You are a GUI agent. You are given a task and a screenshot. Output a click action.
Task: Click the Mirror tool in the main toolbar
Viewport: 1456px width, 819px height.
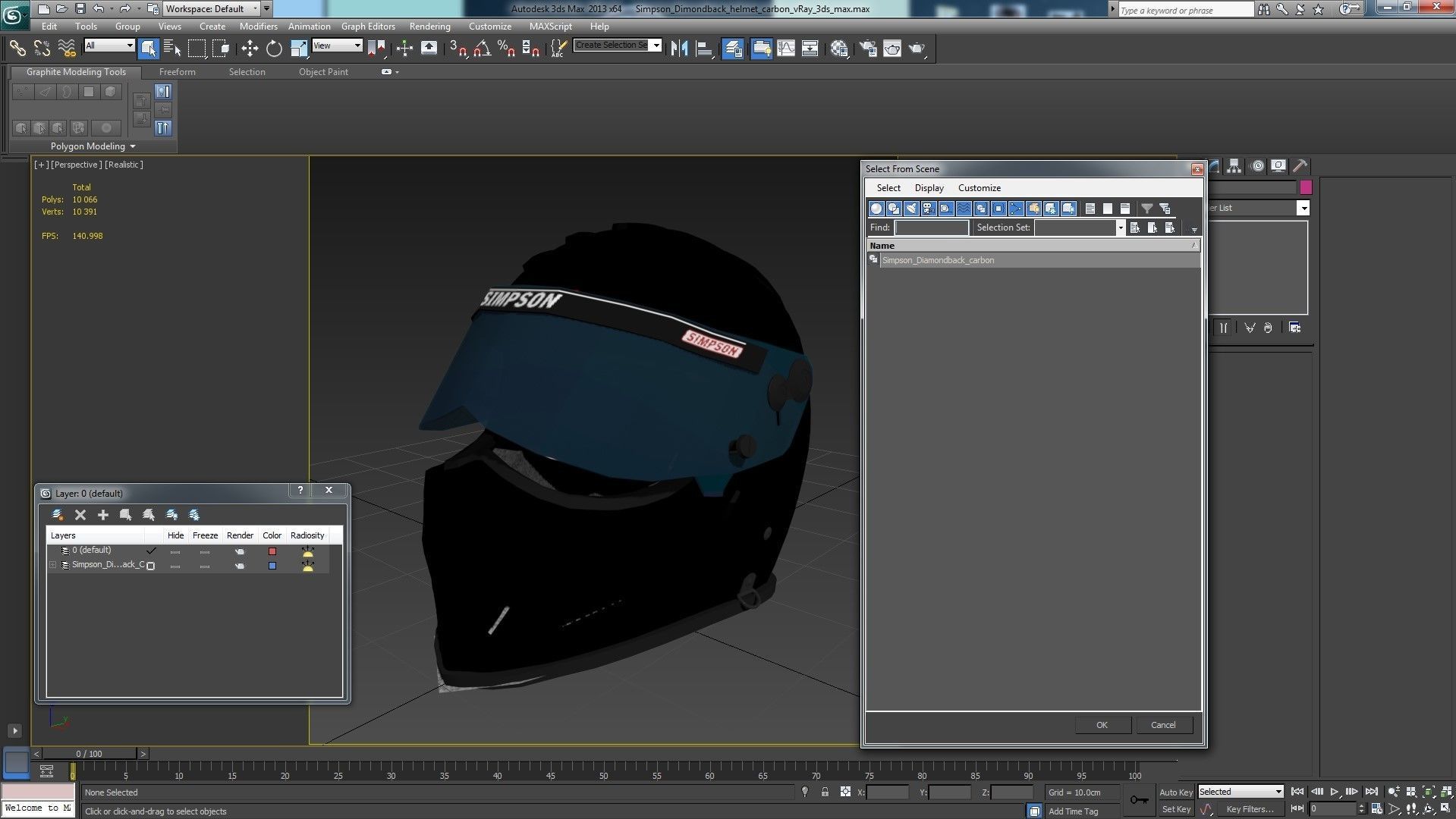(679, 49)
